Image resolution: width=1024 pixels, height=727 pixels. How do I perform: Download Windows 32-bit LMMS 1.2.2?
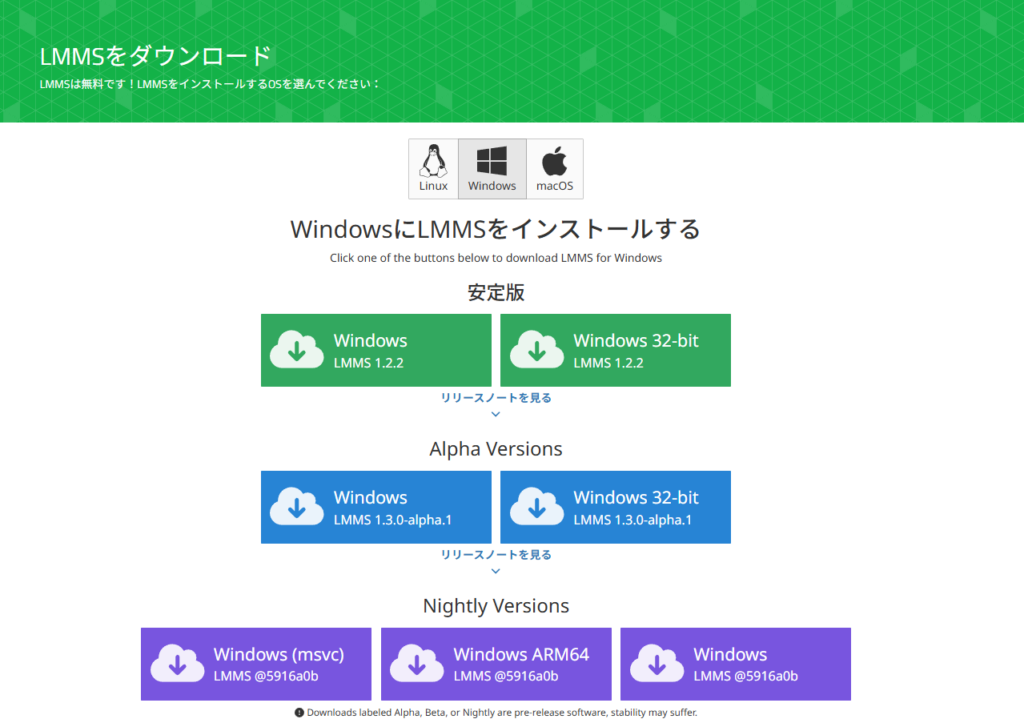coord(615,350)
